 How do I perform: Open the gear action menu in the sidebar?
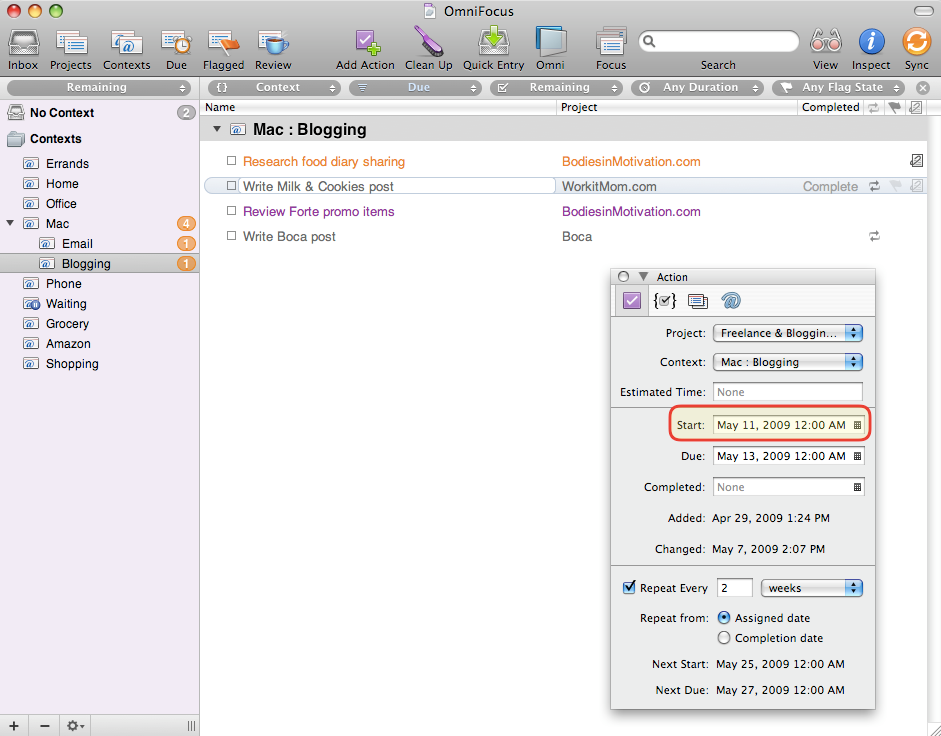(x=75, y=726)
